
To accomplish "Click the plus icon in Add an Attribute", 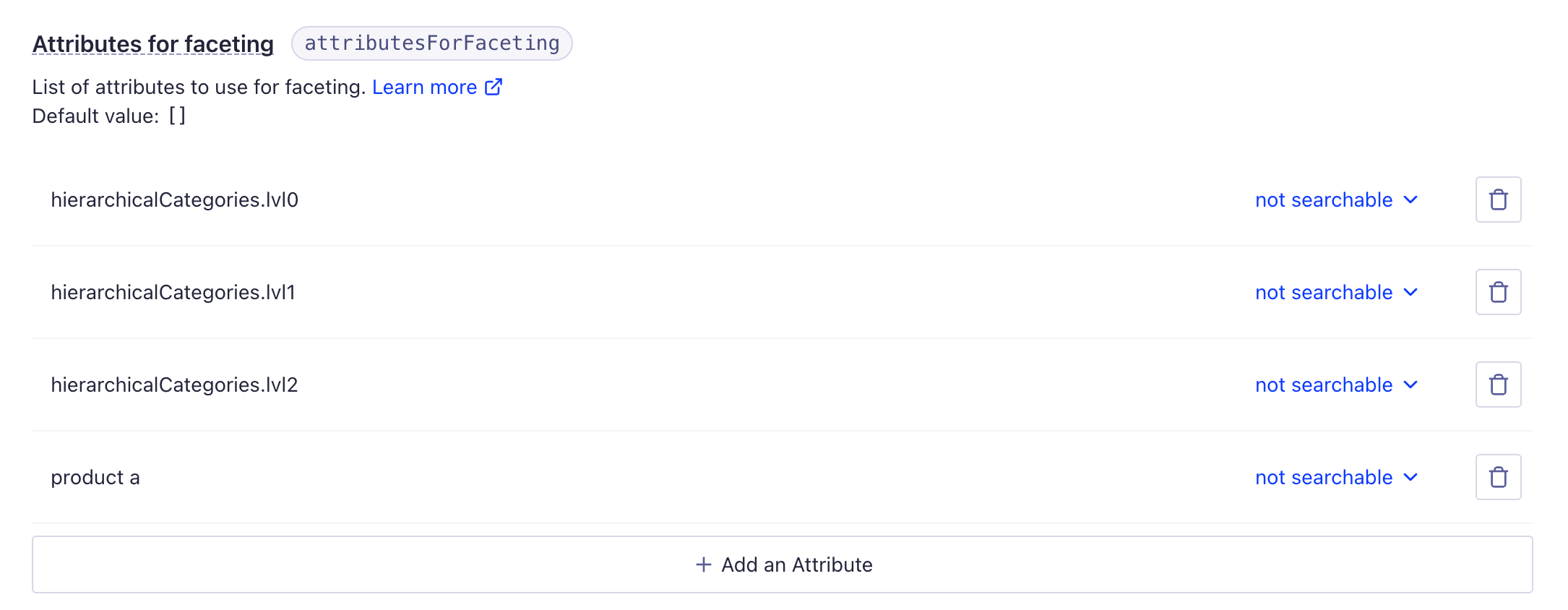I will pos(702,564).
